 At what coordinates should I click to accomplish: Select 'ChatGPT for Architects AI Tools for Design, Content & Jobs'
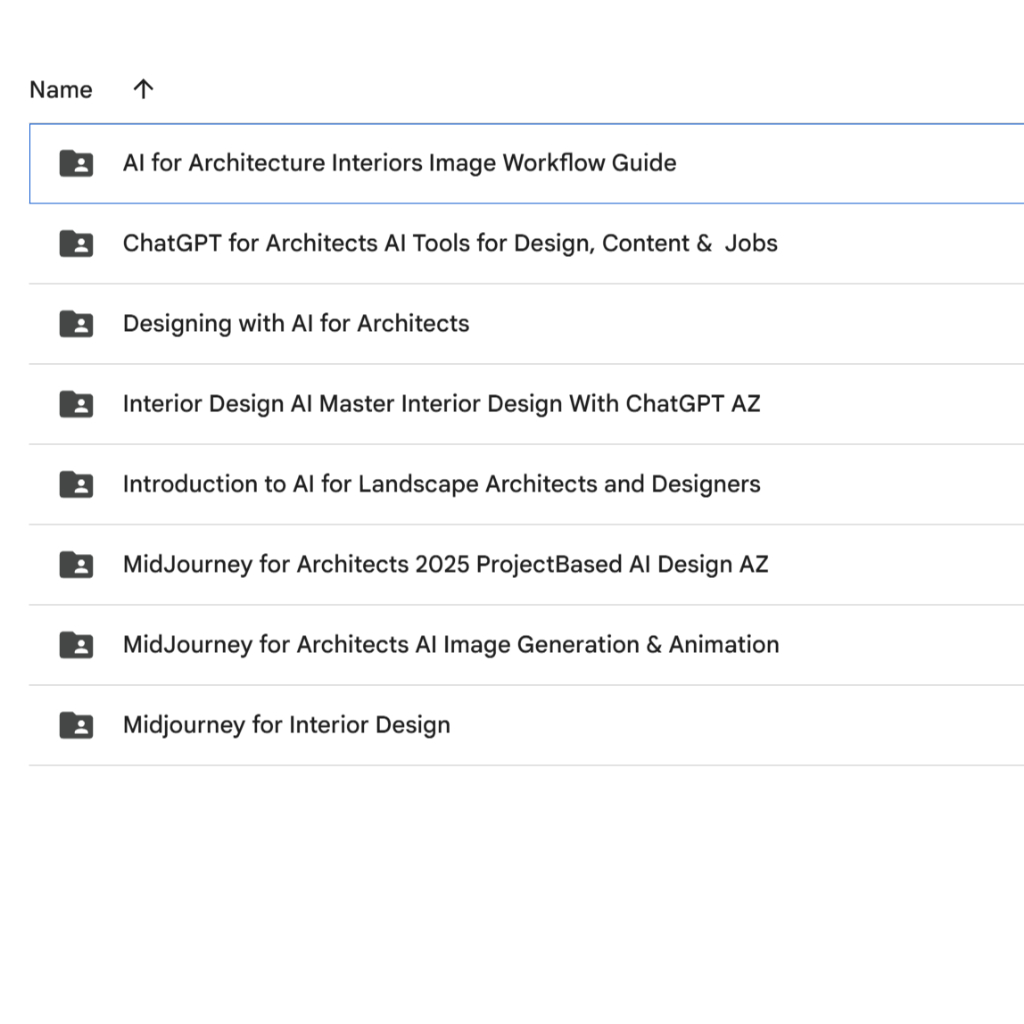(x=450, y=243)
